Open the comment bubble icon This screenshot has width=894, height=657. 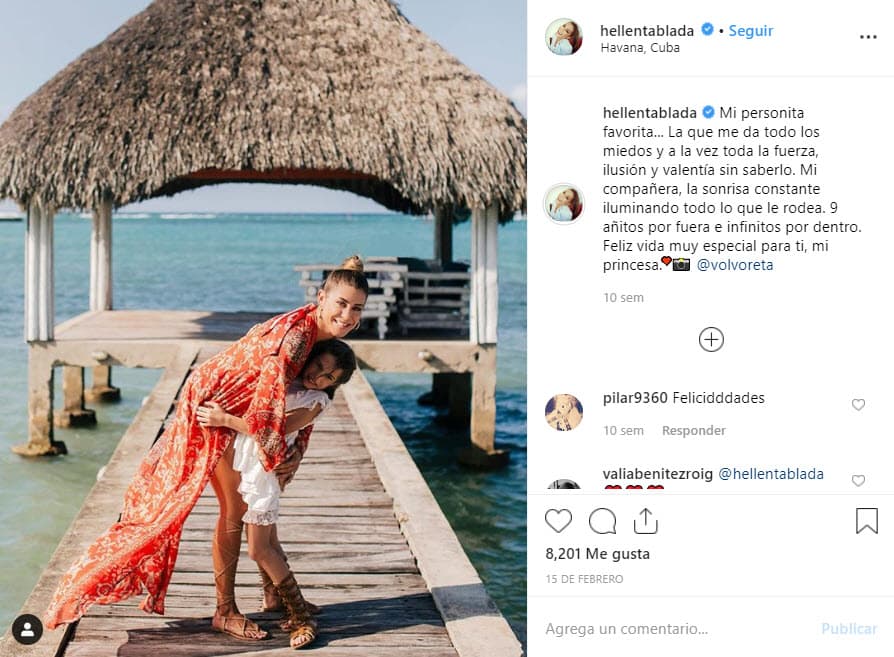coord(602,521)
